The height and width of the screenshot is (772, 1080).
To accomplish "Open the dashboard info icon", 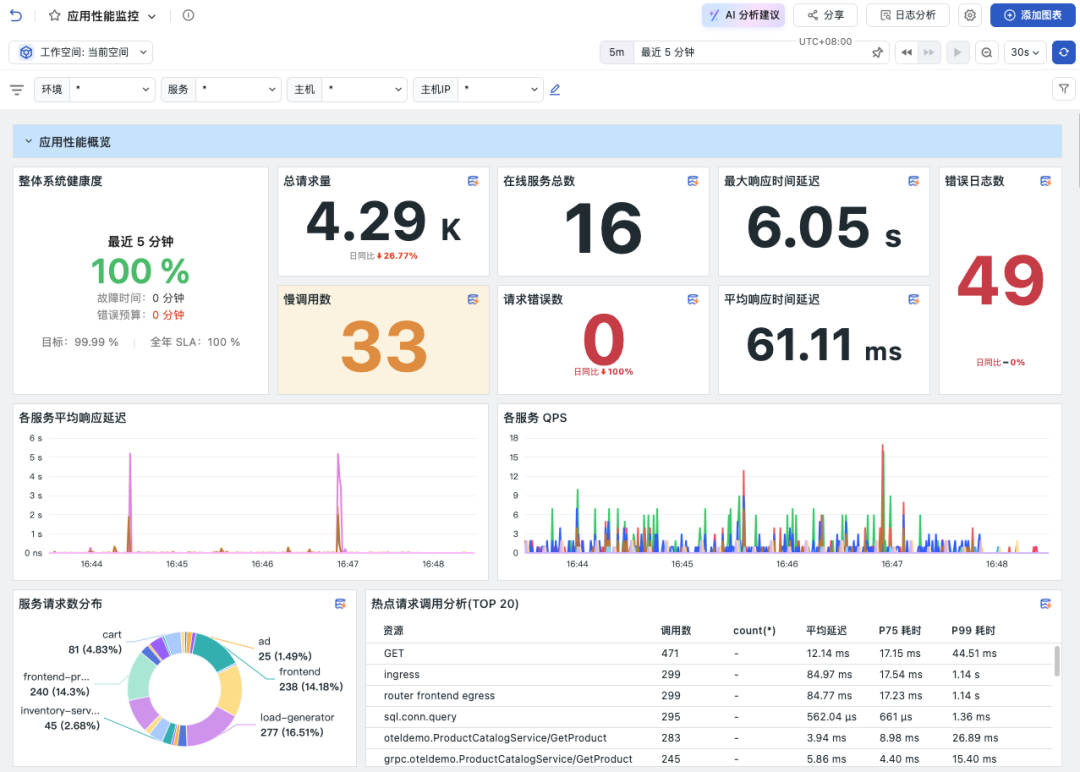I will click(188, 15).
